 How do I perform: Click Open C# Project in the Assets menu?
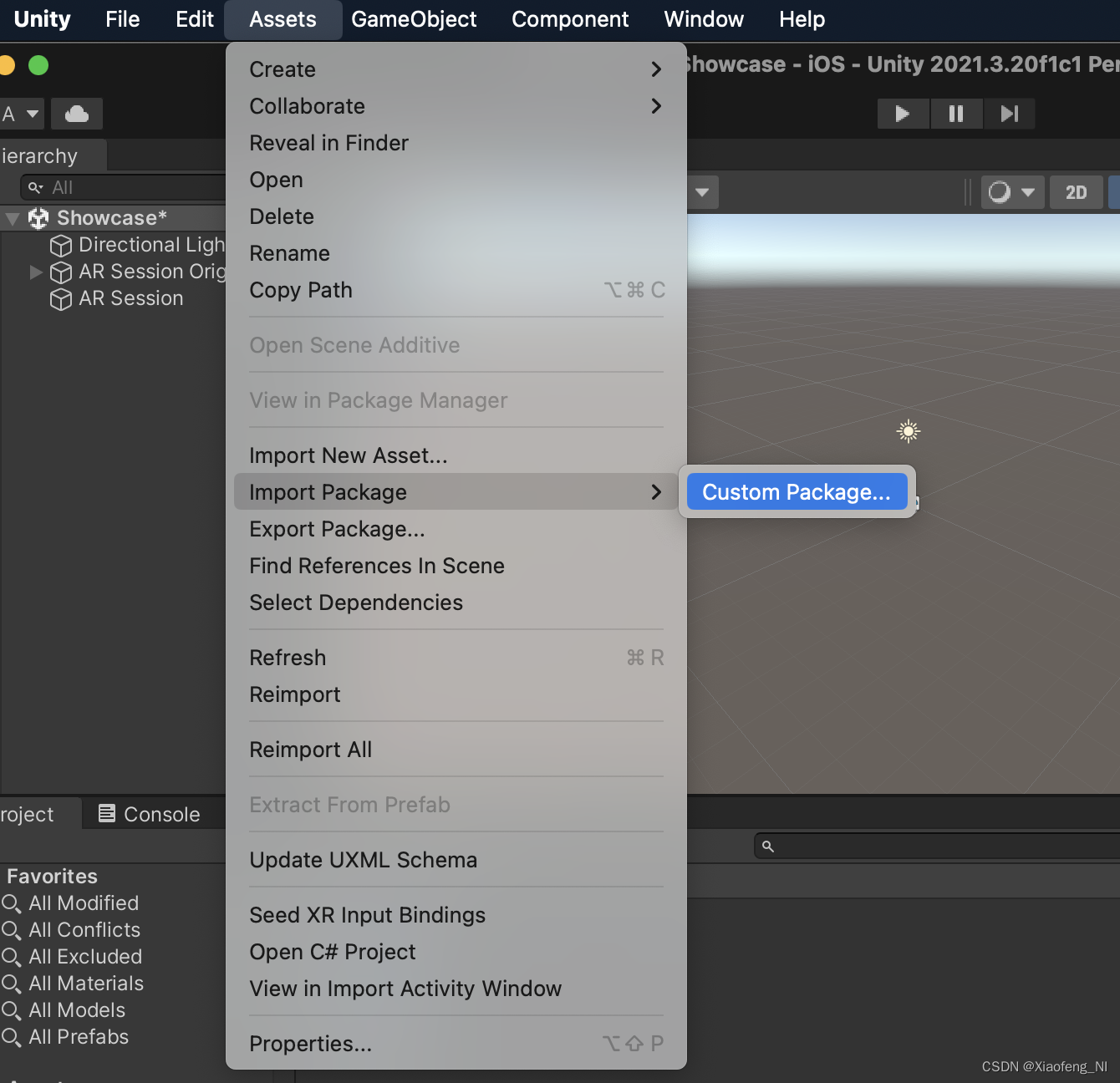tap(332, 951)
